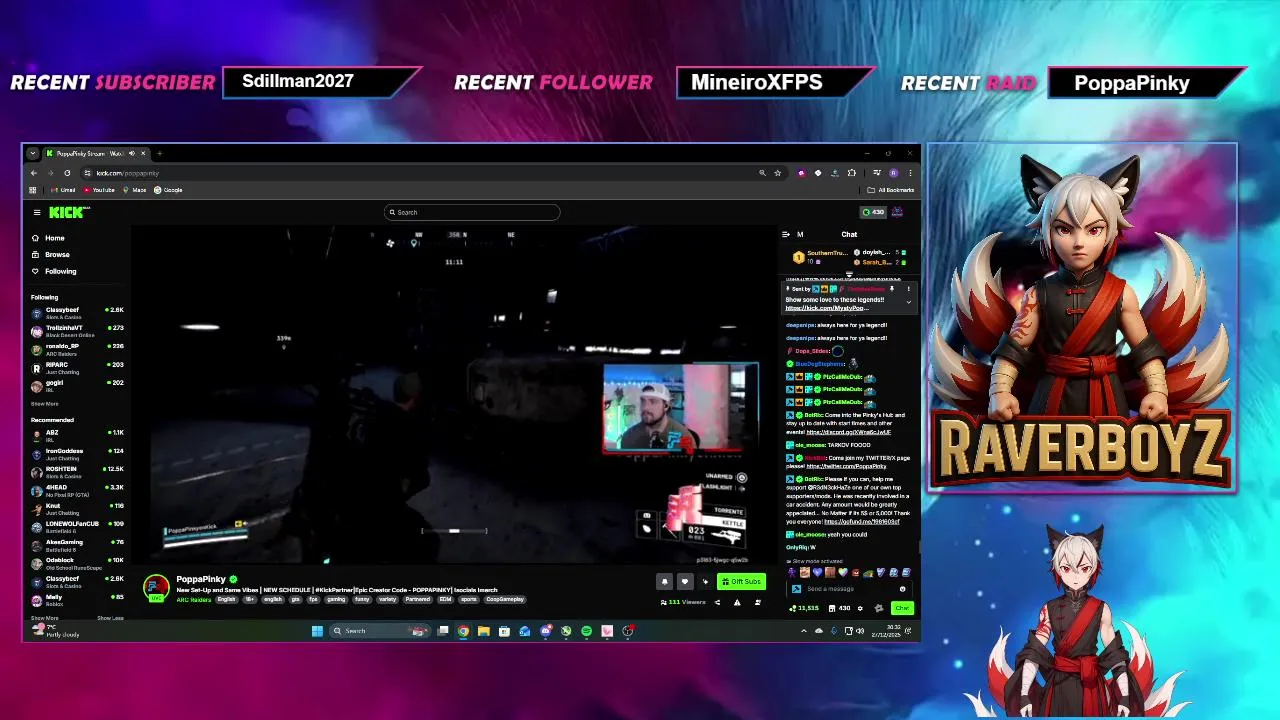Image resolution: width=1280 pixels, height=720 pixels.
Task: Click the Send a message chat field
Action: (850, 589)
